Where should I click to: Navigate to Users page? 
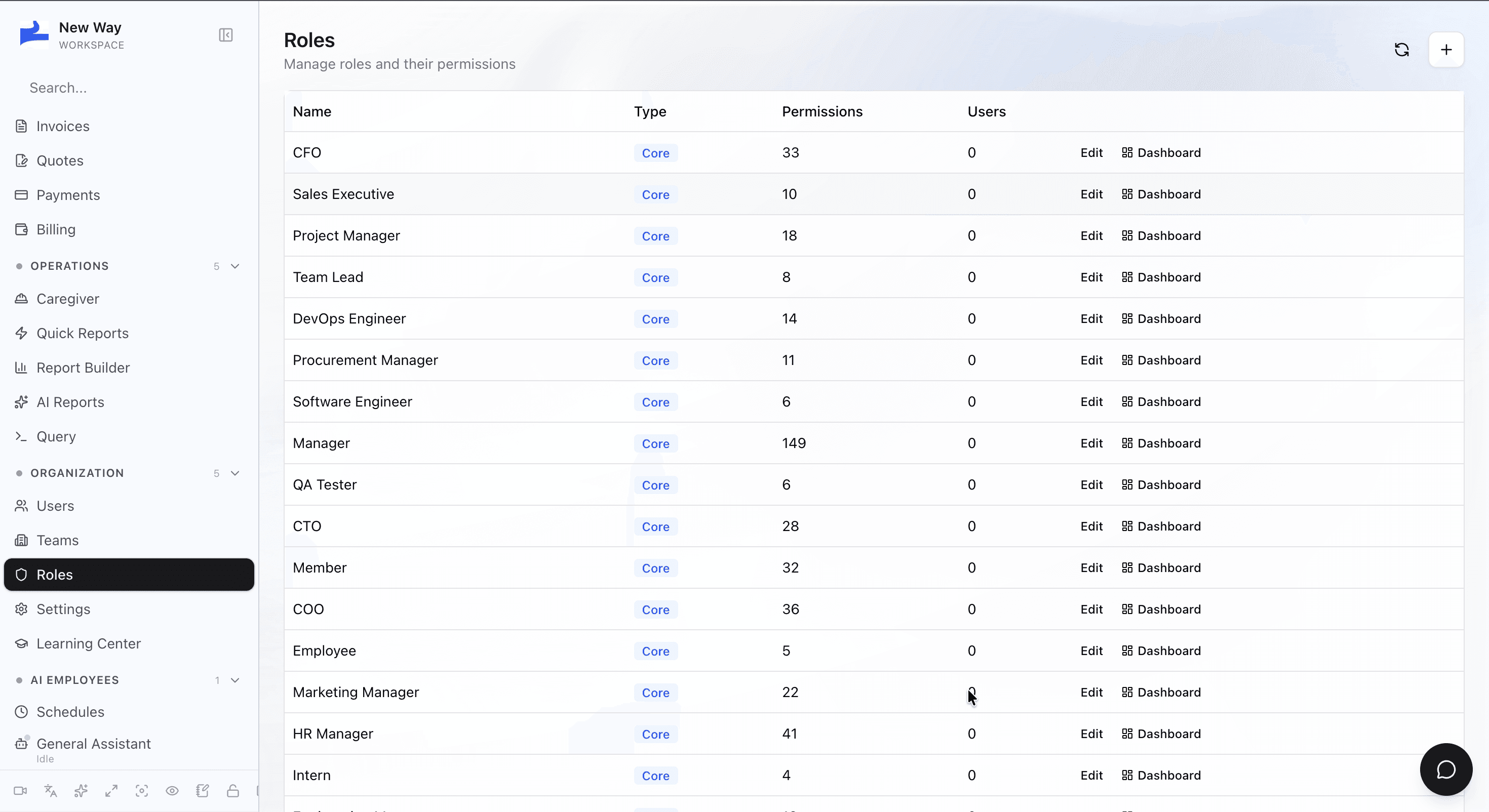tap(129, 506)
